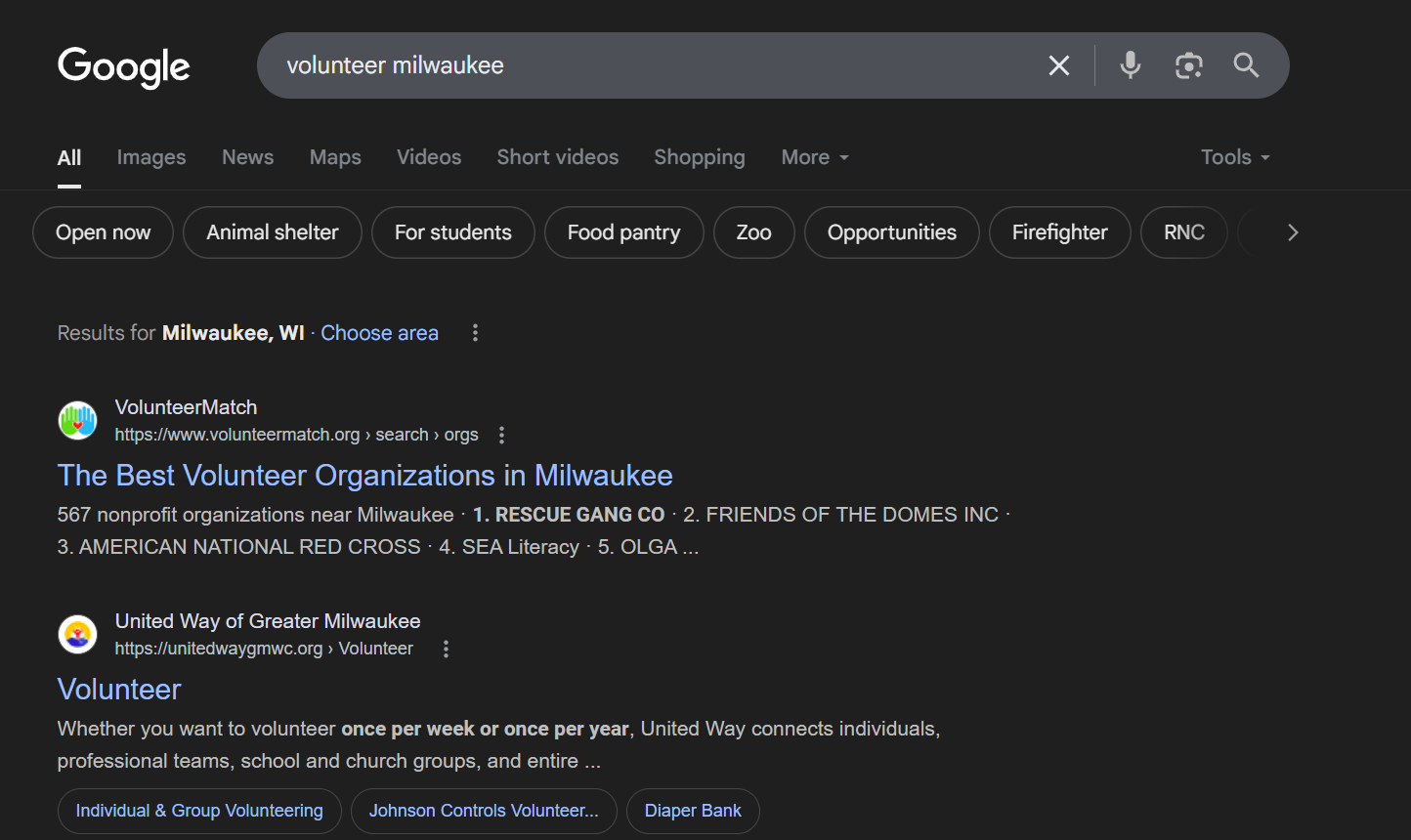The image size is (1411, 840).
Task: Switch to the Images tab
Action: (x=151, y=157)
